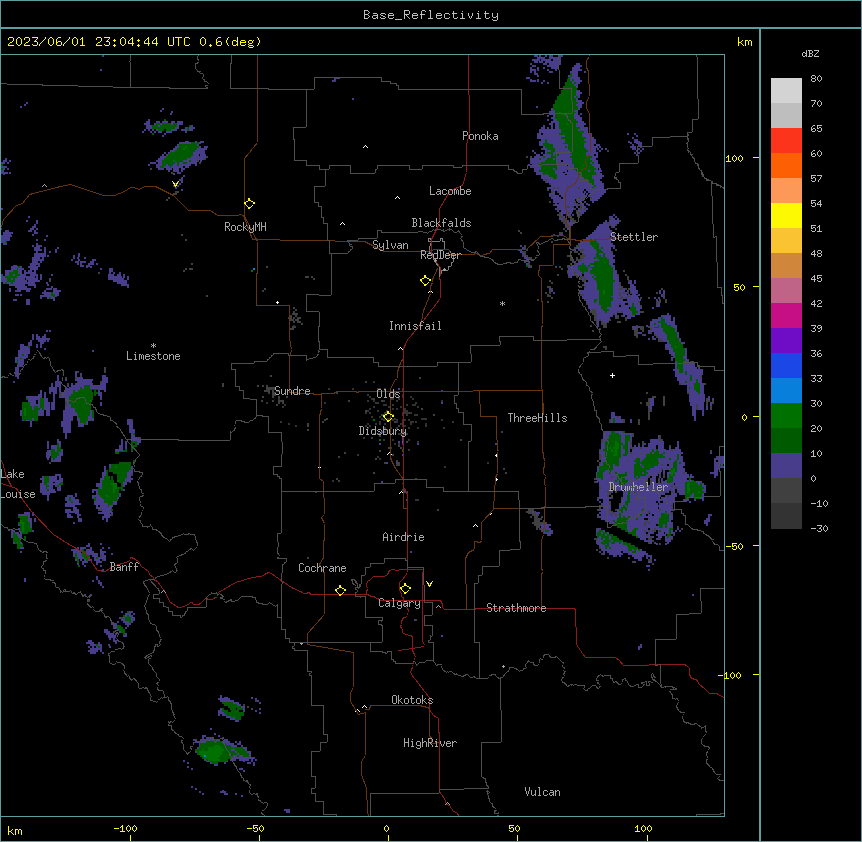Click the Strathmore label

516,608
